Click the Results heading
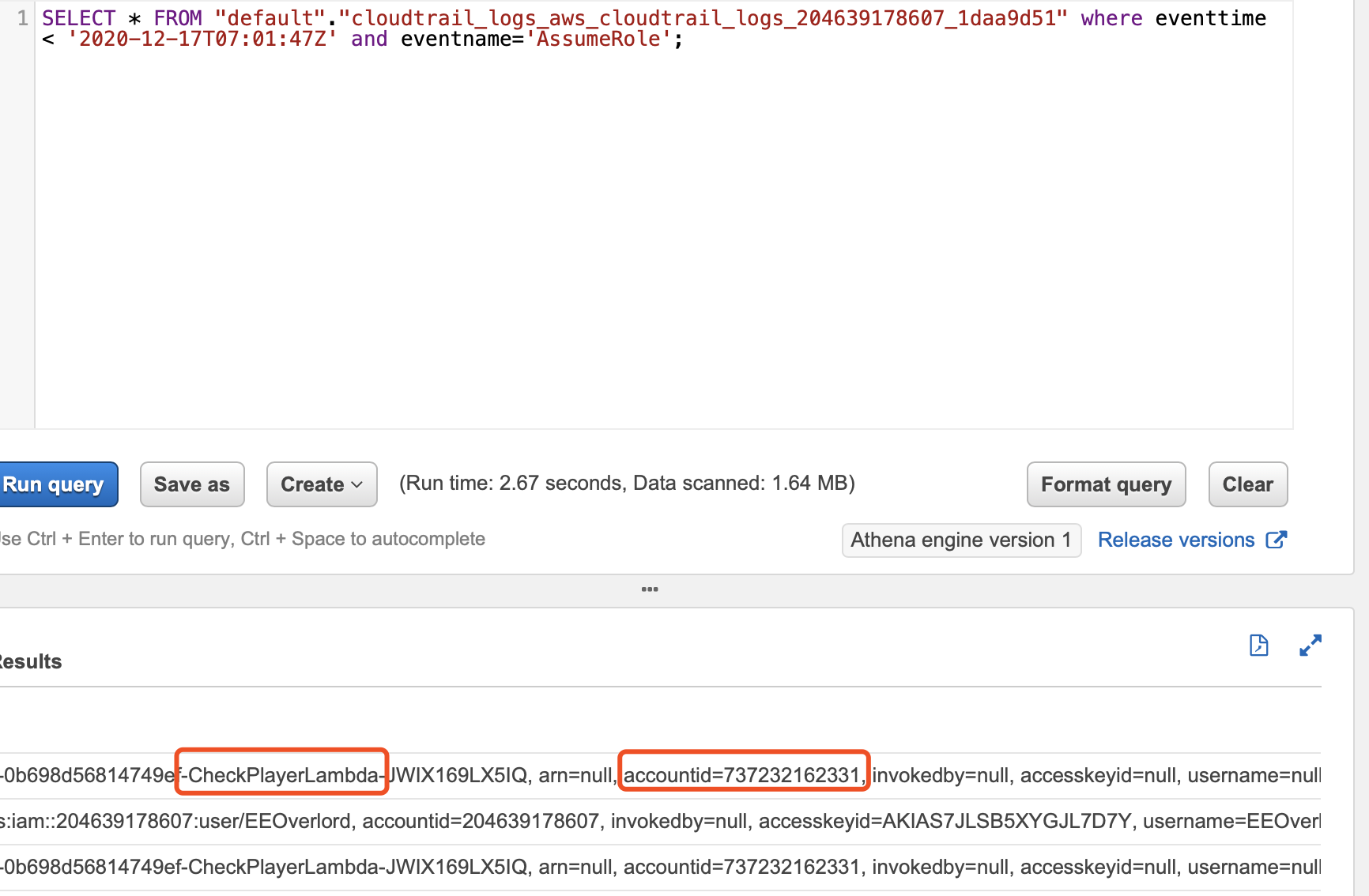The height and width of the screenshot is (896, 1369). tap(31, 662)
